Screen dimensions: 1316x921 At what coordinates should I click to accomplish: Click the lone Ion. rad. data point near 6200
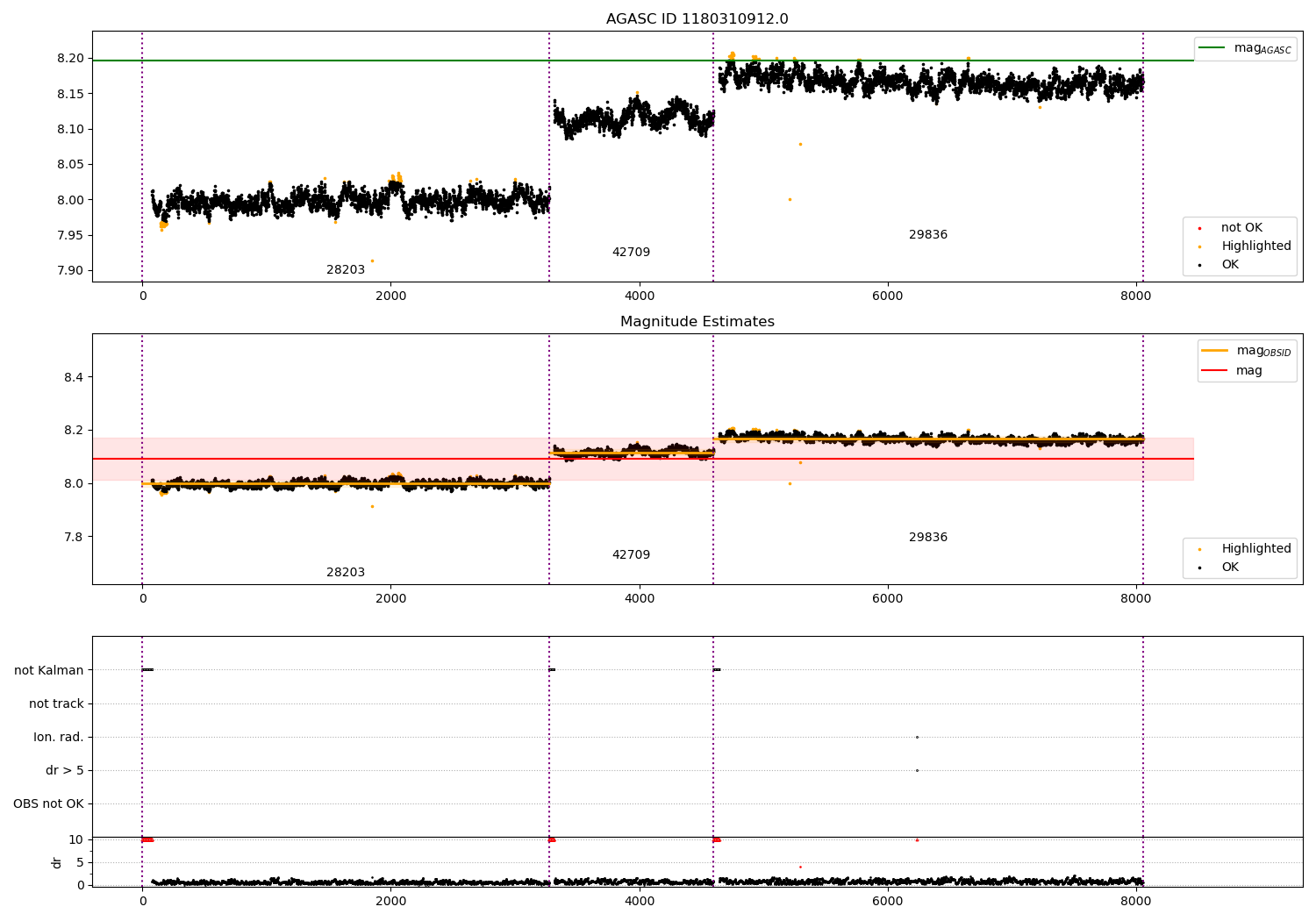click(x=917, y=738)
